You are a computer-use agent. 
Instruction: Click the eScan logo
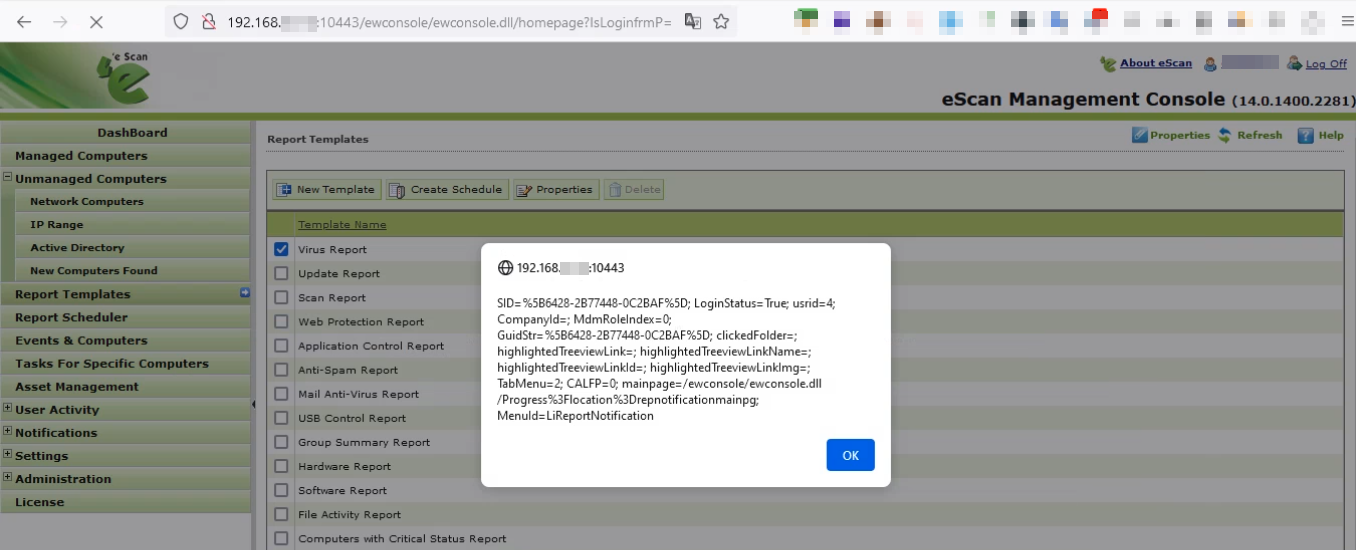pos(124,78)
